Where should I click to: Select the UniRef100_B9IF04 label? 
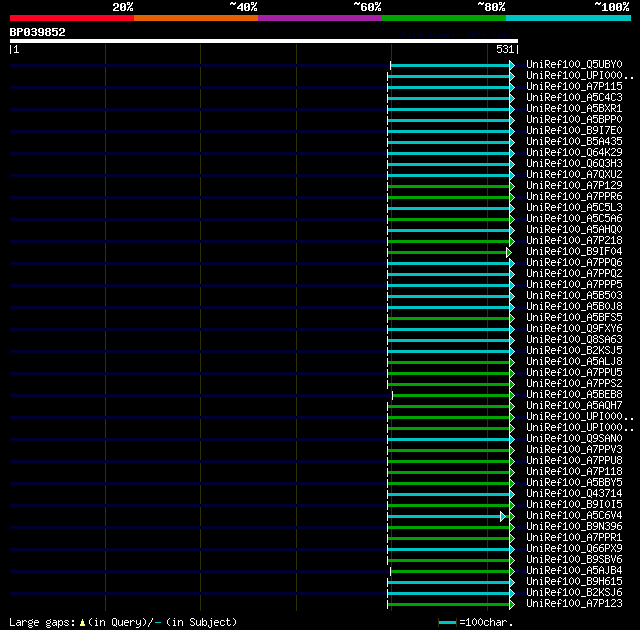tap(574, 252)
